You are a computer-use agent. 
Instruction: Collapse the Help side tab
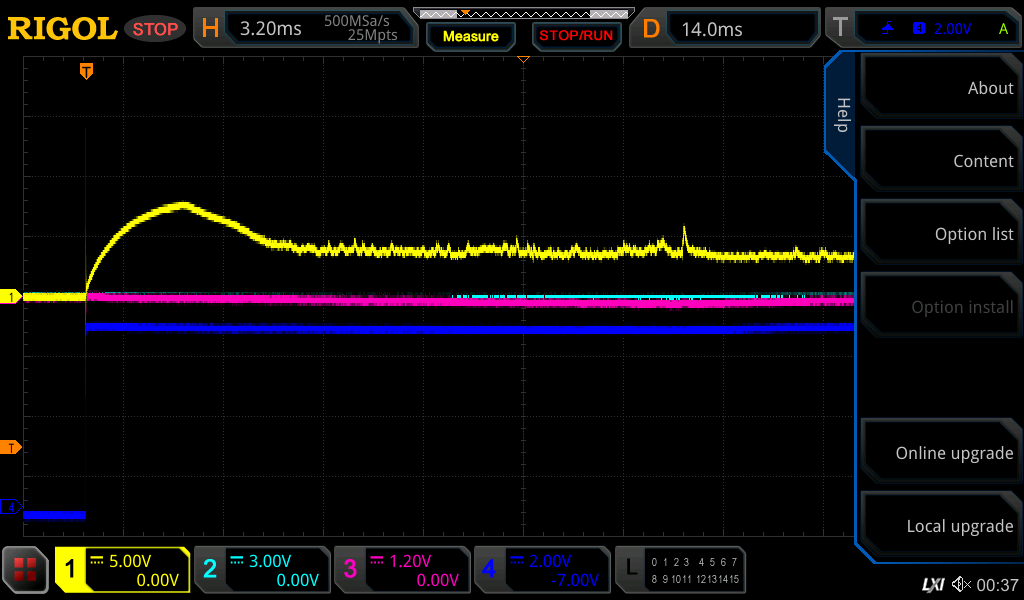[841, 115]
